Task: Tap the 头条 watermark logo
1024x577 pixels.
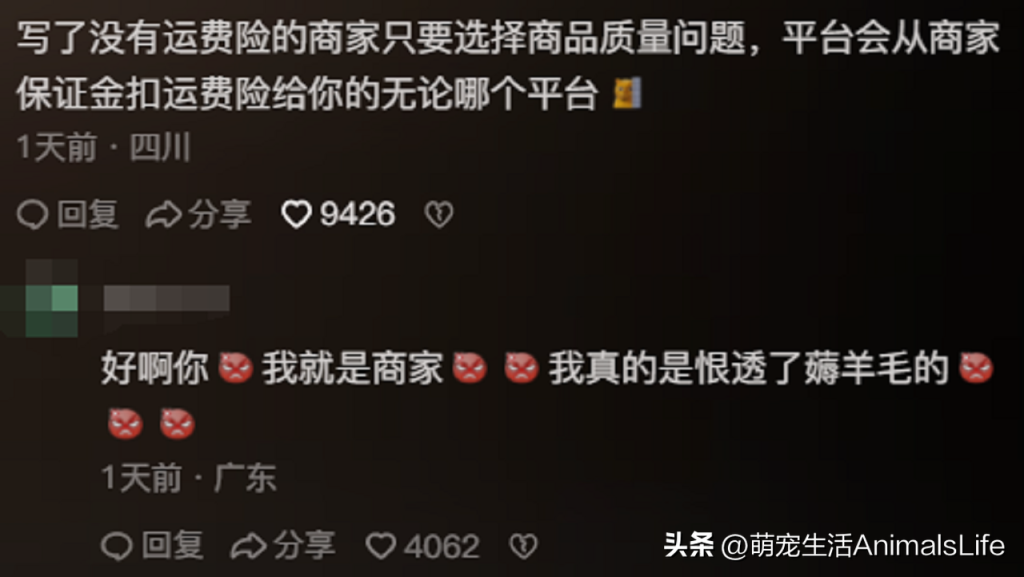Action: [689, 544]
